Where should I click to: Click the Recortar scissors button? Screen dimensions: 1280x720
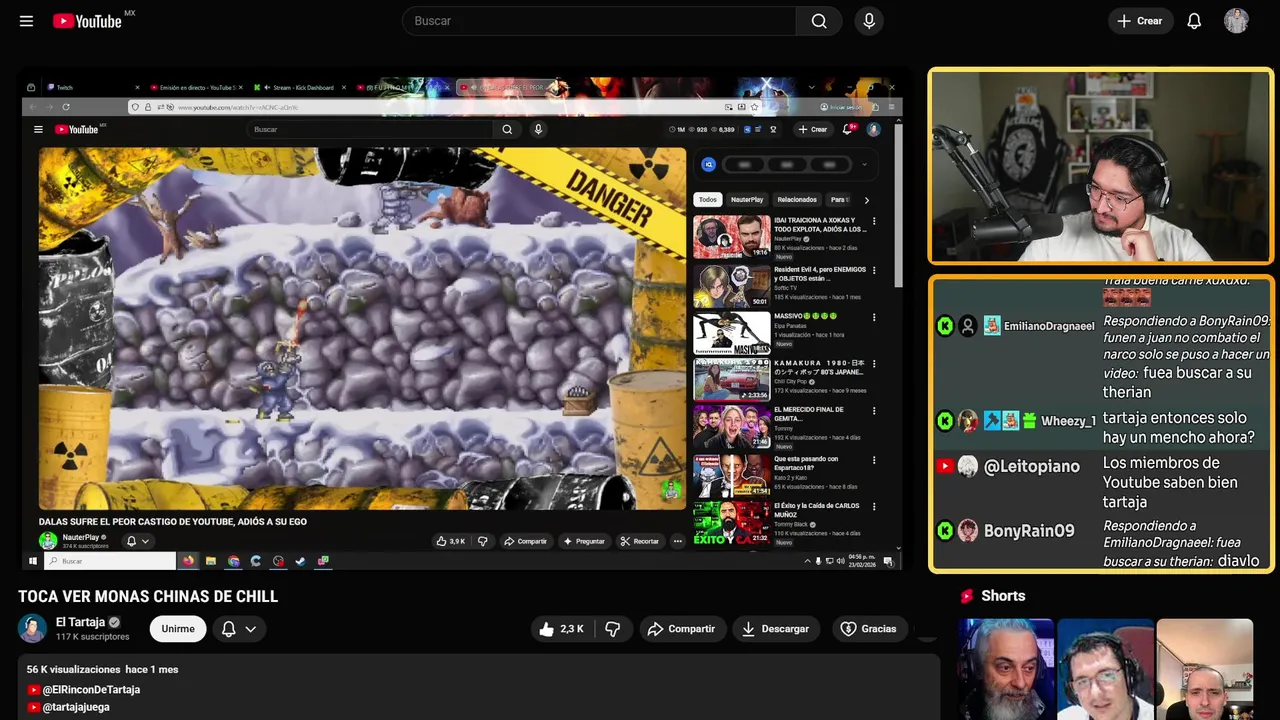[640, 541]
